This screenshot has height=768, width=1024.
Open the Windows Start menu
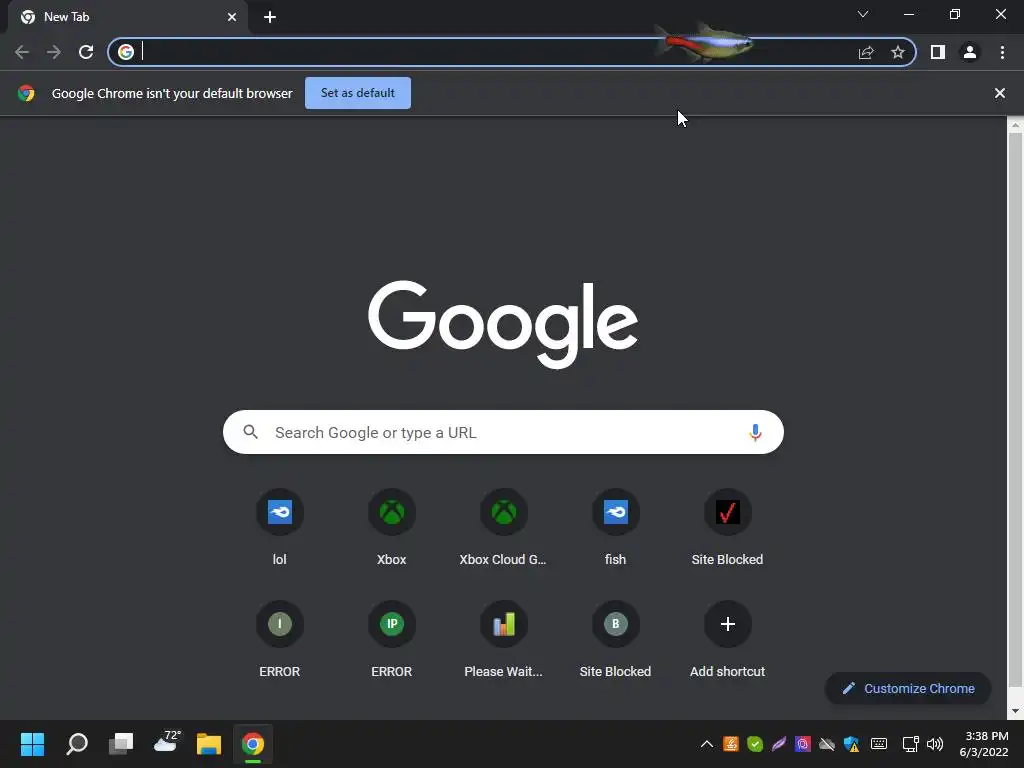click(x=32, y=744)
